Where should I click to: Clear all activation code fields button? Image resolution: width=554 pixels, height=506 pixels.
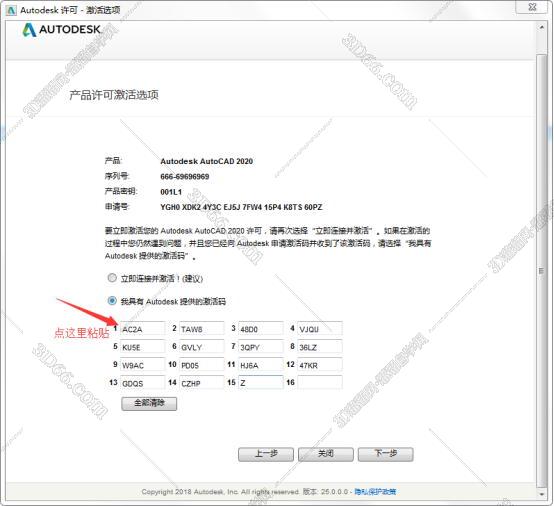click(x=149, y=404)
